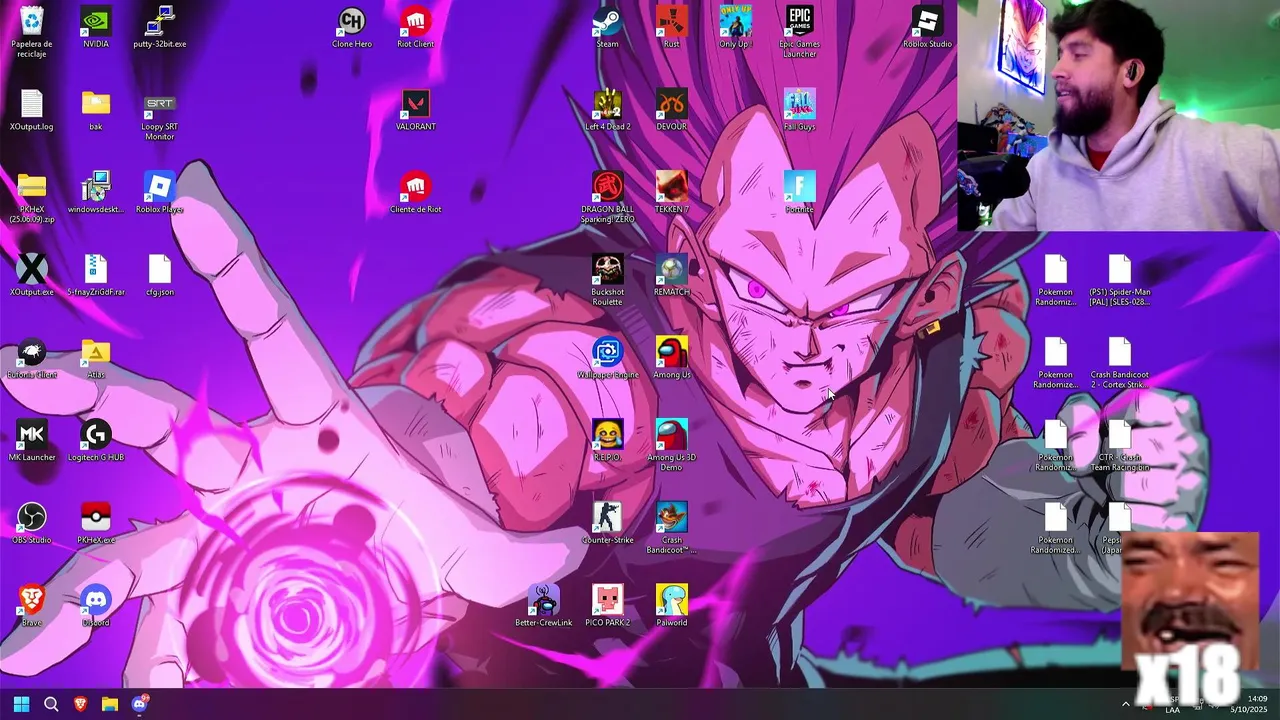This screenshot has height=720, width=1280.
Task: Open Logitech G HUB shortcut
Action: tap(96, 441)
